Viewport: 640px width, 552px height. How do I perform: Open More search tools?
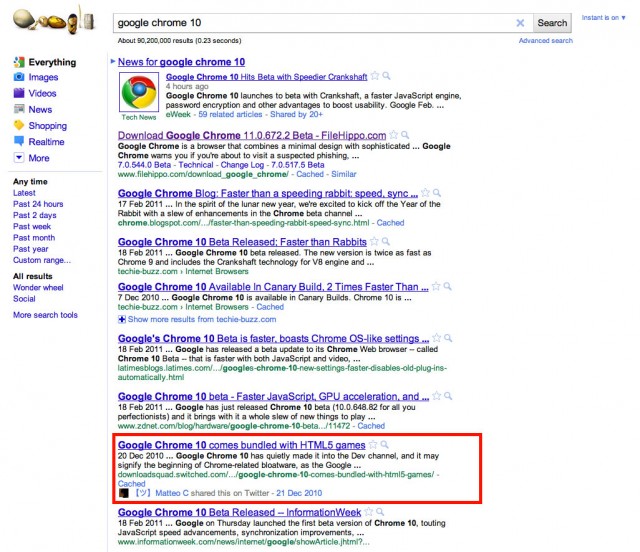point(45,315)
